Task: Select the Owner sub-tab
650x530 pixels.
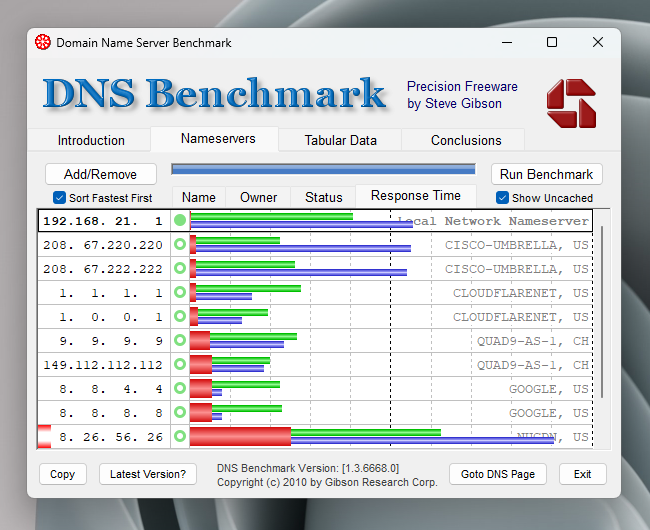Action: tap(258, 197)
